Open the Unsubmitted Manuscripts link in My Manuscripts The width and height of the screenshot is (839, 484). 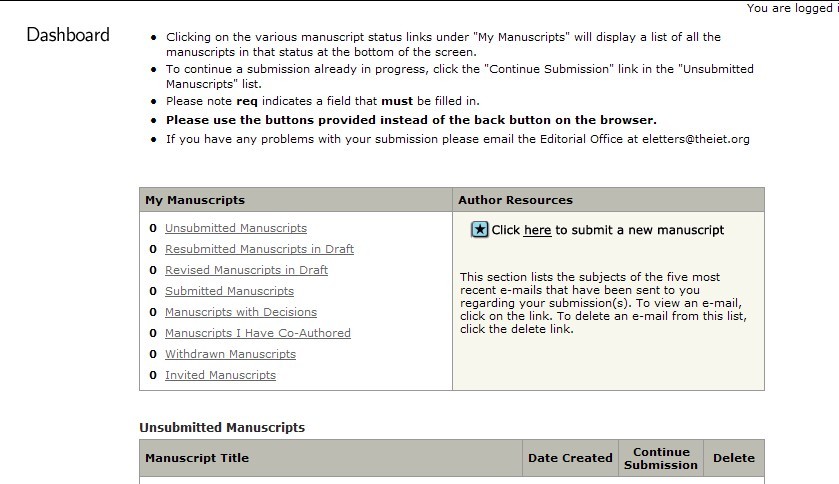click(x=236, y=228)
